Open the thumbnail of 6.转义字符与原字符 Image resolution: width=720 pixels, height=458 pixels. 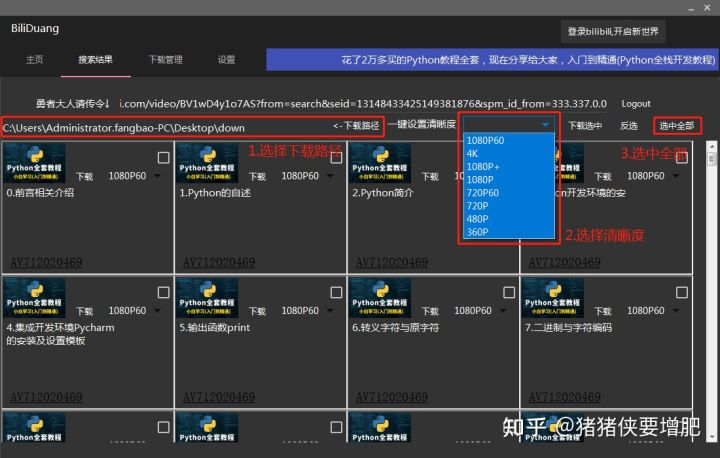380,297
